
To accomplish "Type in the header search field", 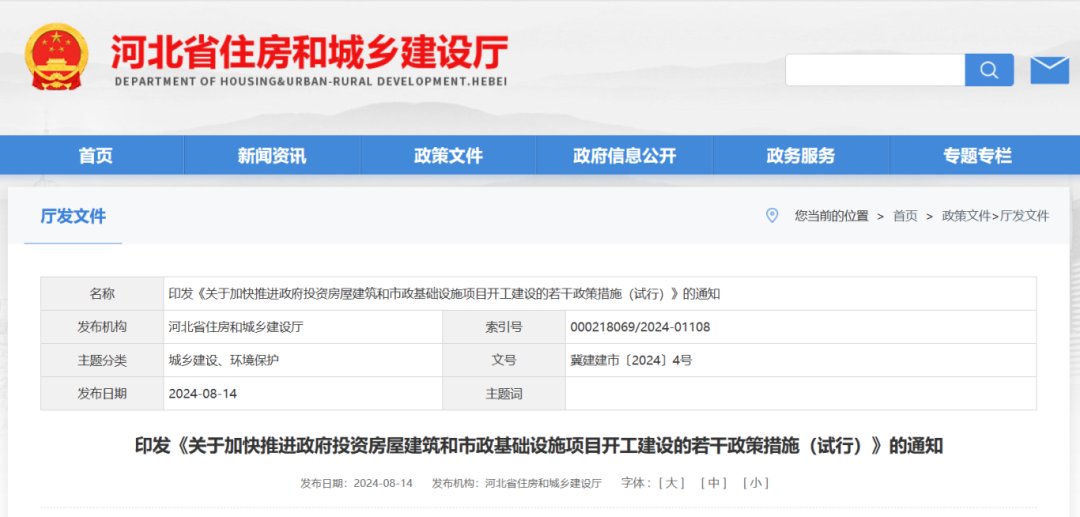I will 875,70.
